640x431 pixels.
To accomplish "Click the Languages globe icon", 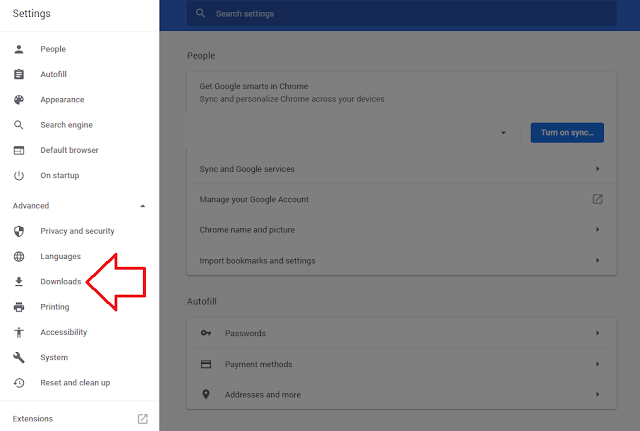I will (18, 256).
